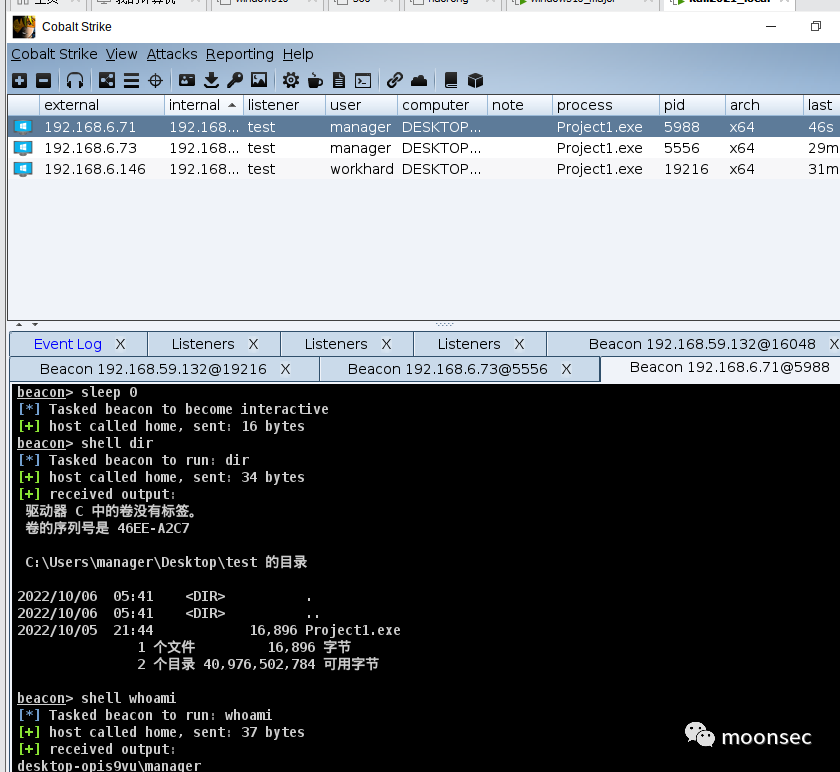Close the Beacon 192.168.59.132@19216 tab
The height and width of the screenshot is (772, 840).
[x=286, y=369]
